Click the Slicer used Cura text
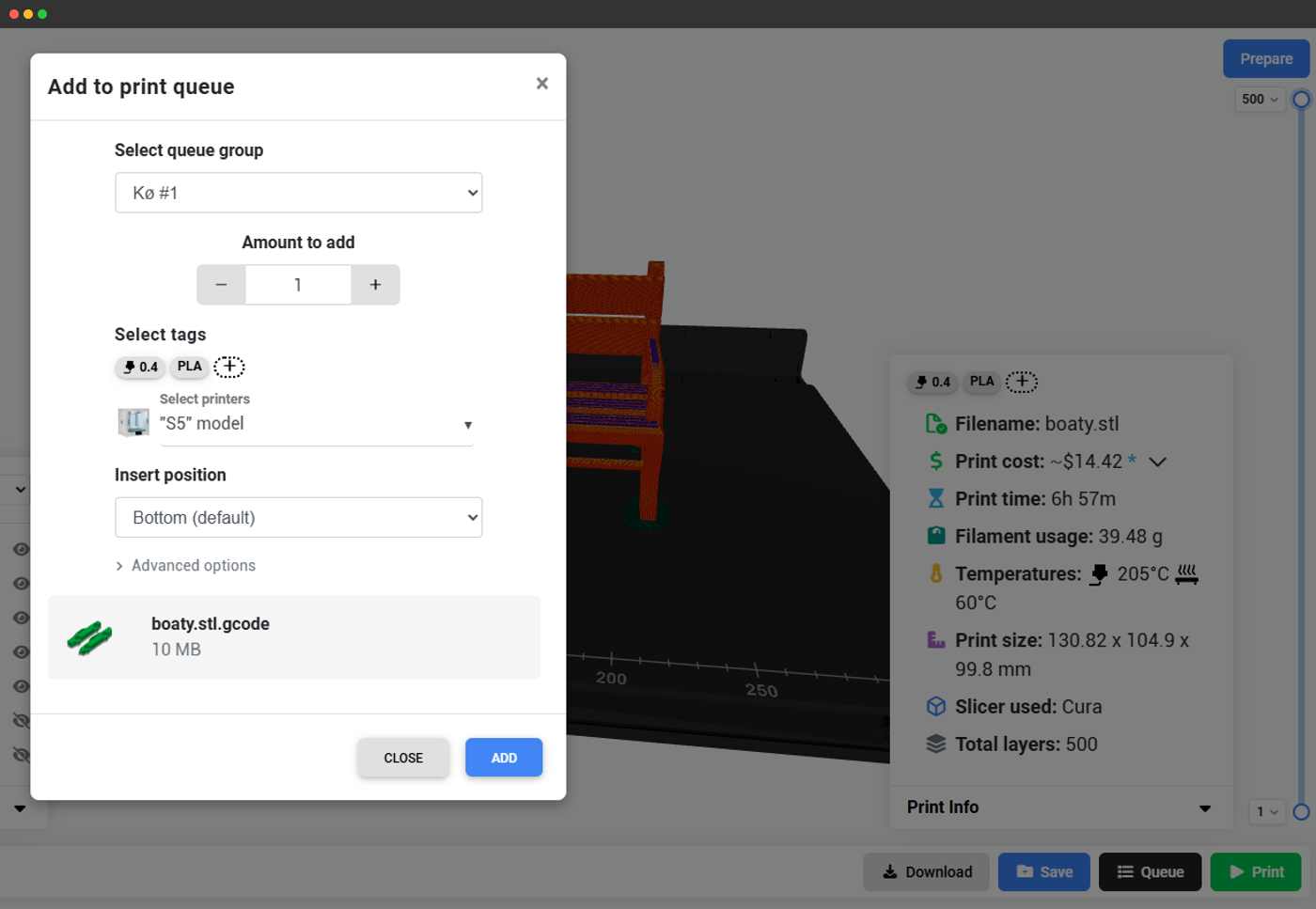The width and height of the screenshot is (1316, 909). click(1082, 706)
